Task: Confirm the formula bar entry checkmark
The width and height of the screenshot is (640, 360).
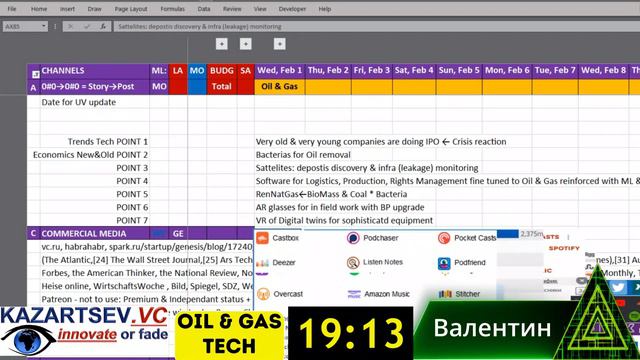Action: tap(87, 27)
